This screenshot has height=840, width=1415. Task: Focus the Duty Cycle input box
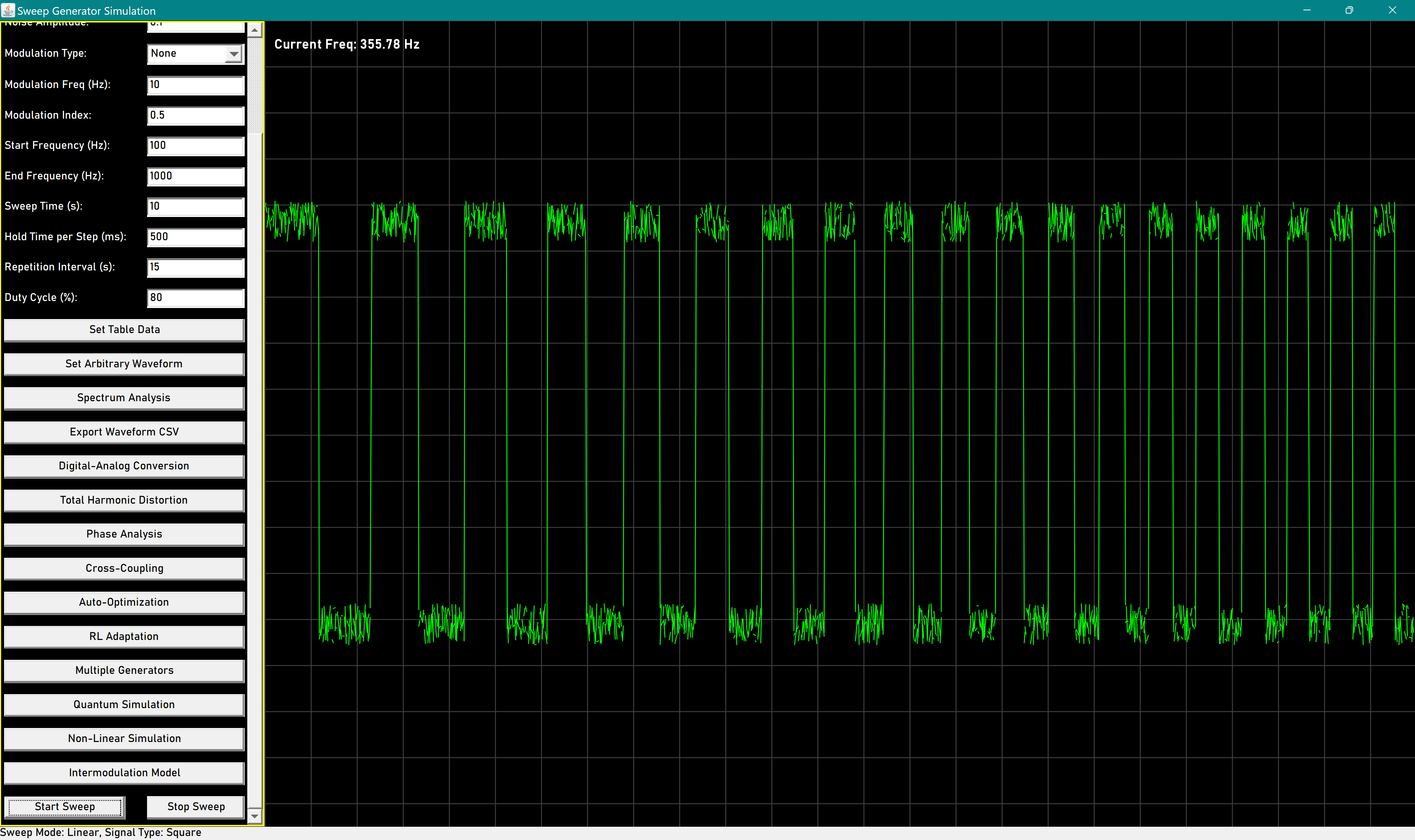pyautogui.click(x=195, y=298)
